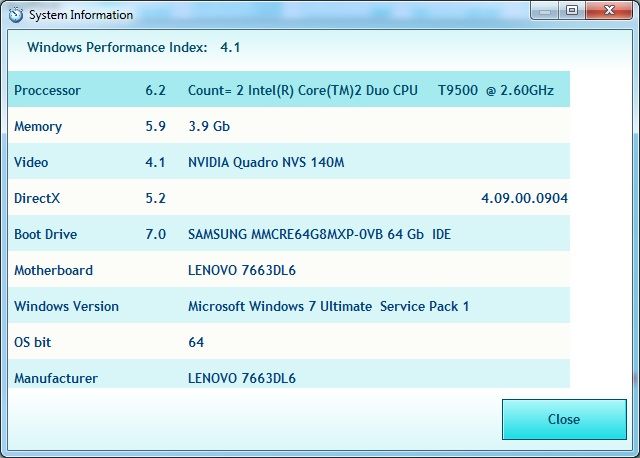The height and width of the screenshot is (458, 640).
Task: Select the DirectX version 4.09.00.0904
Action: [x=524, y=198]
